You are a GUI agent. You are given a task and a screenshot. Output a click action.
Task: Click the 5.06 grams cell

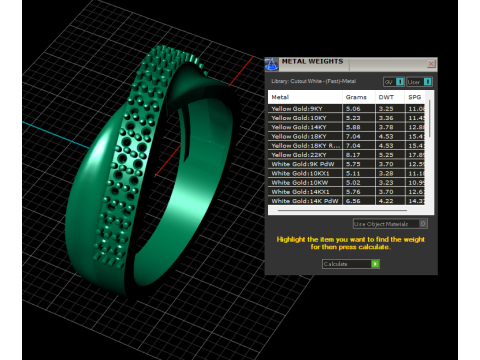(359, 109)
